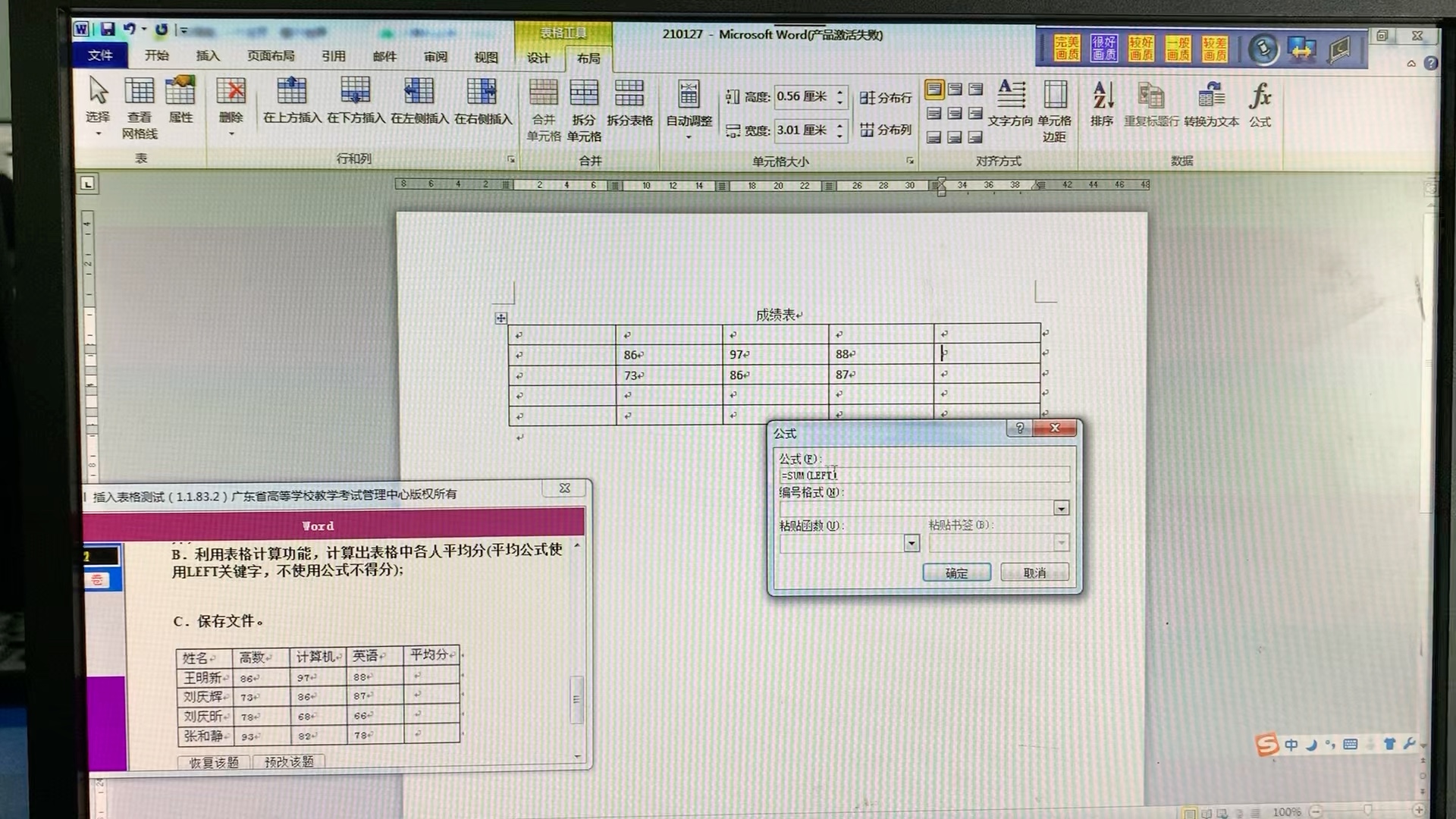This screenshot has width=1456, height=819.
Task: Open the Paste function (粘贴函数) dropdown
Action: pyautogui.click(x=912, y=543)
